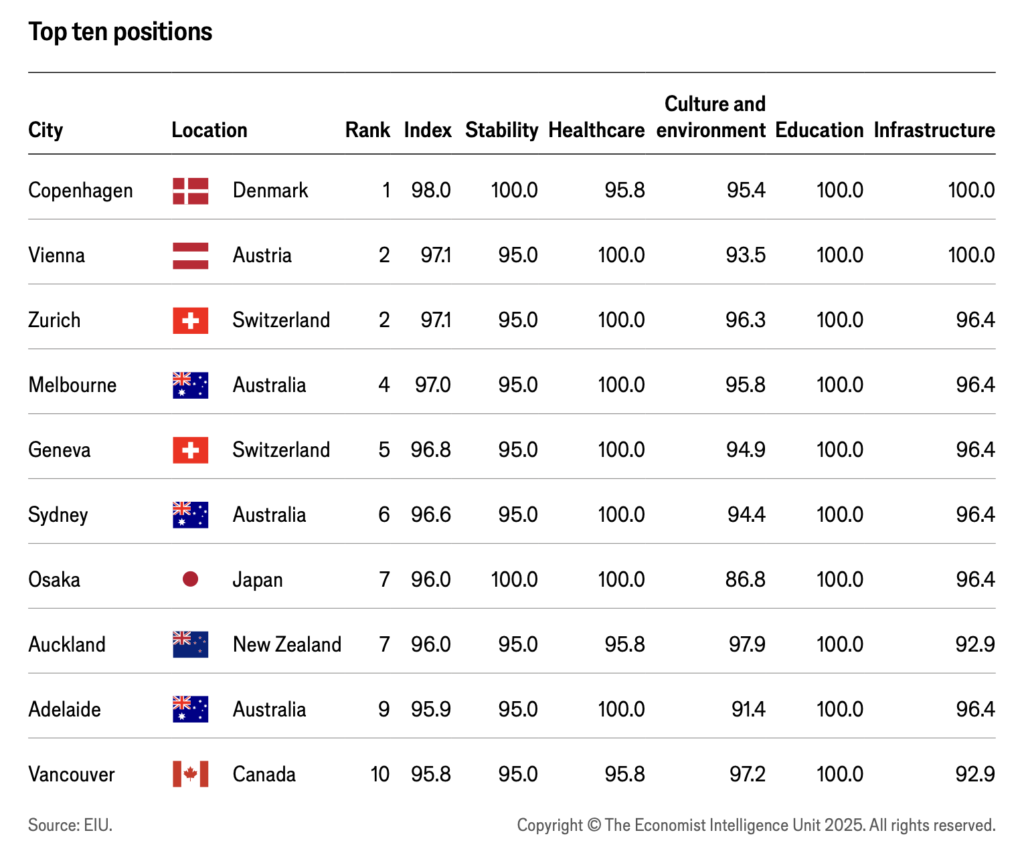
Task: Click the Rank column header
Action: point(367,130)
